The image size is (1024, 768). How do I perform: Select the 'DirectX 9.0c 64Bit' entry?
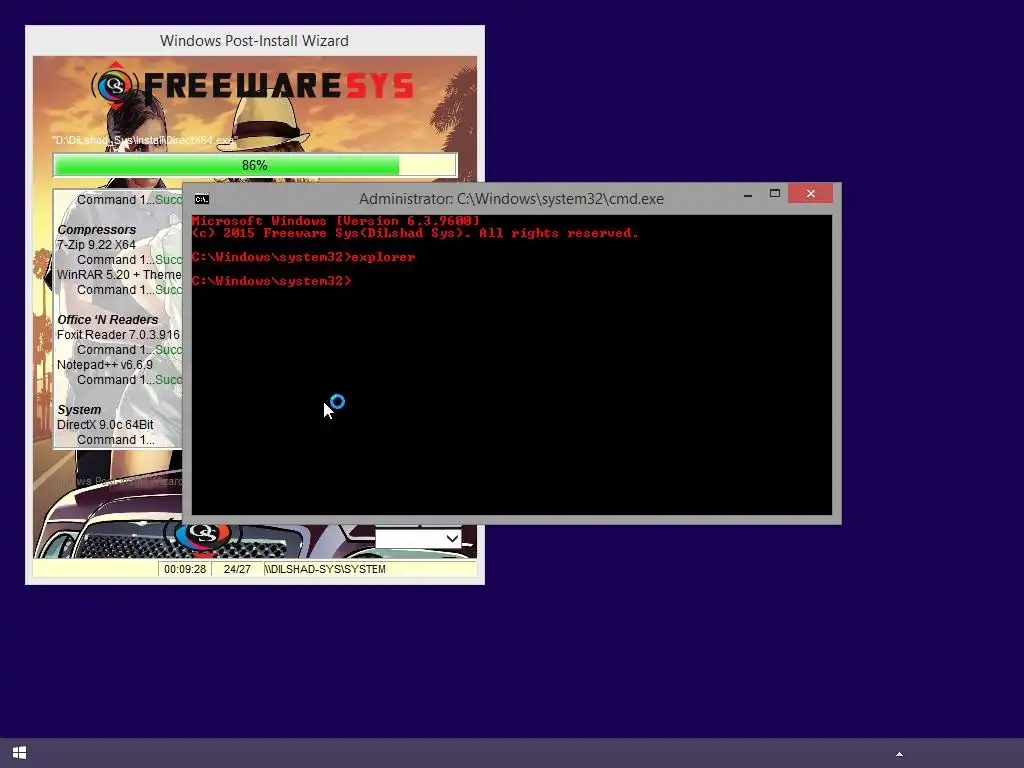click(105, 425)
